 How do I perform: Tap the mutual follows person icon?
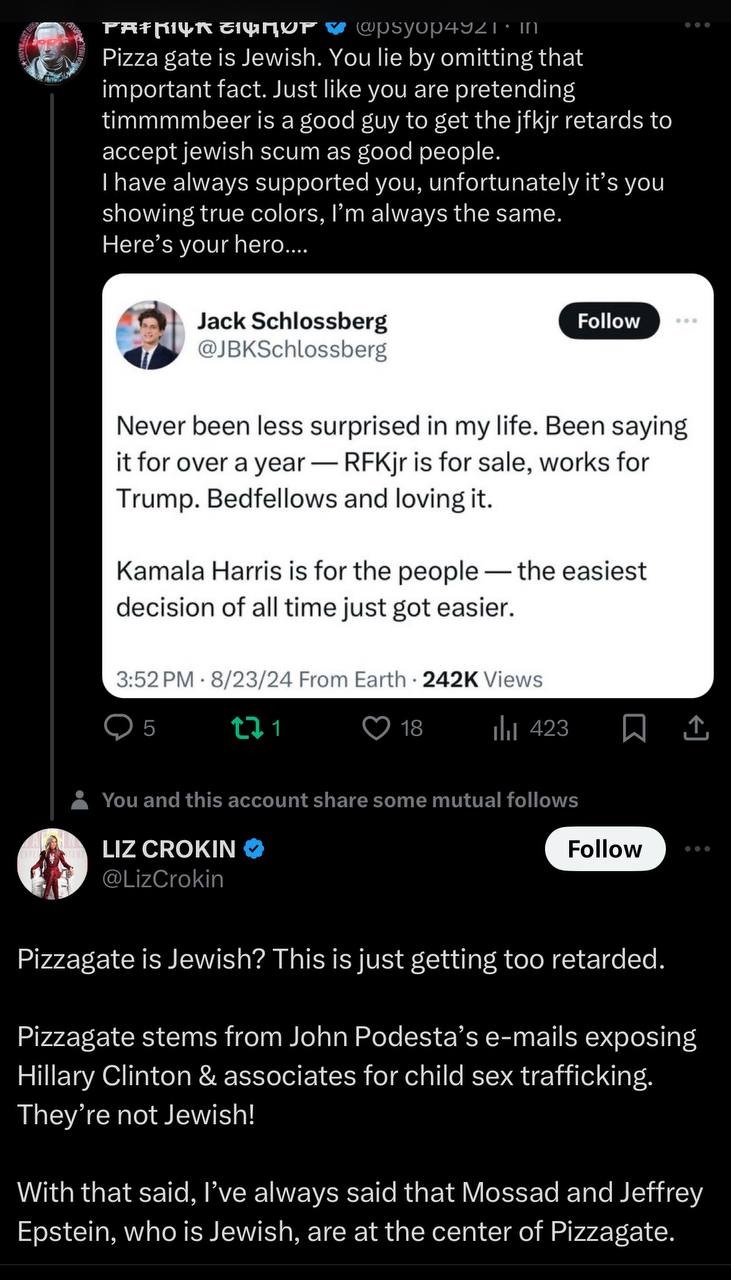[80, 800]
